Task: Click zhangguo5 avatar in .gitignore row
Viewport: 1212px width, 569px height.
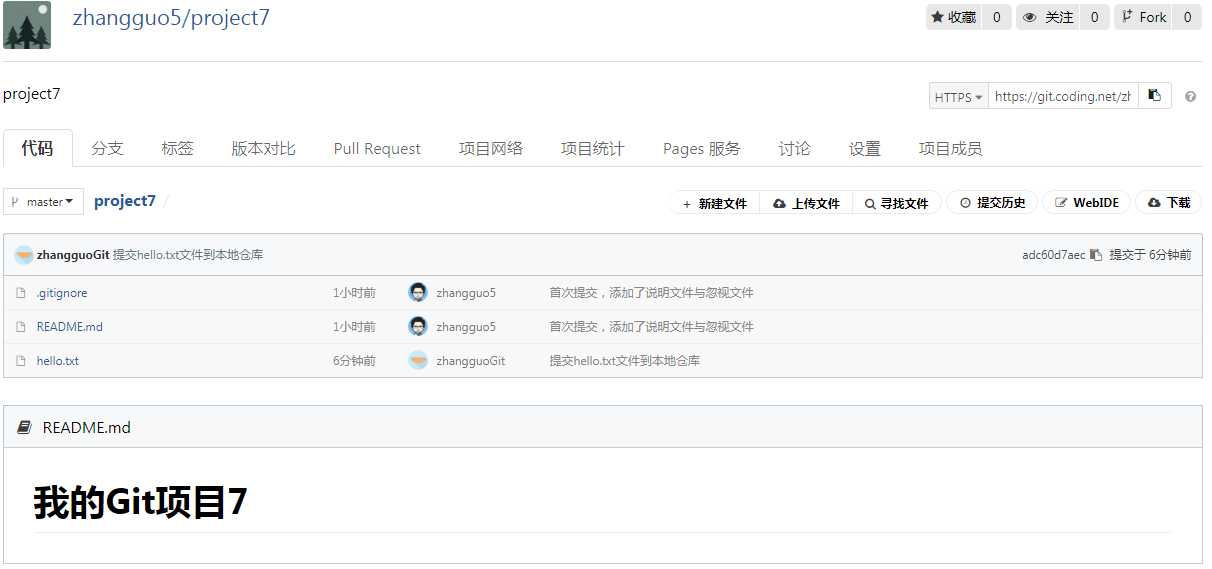Action: coord(418,292)
